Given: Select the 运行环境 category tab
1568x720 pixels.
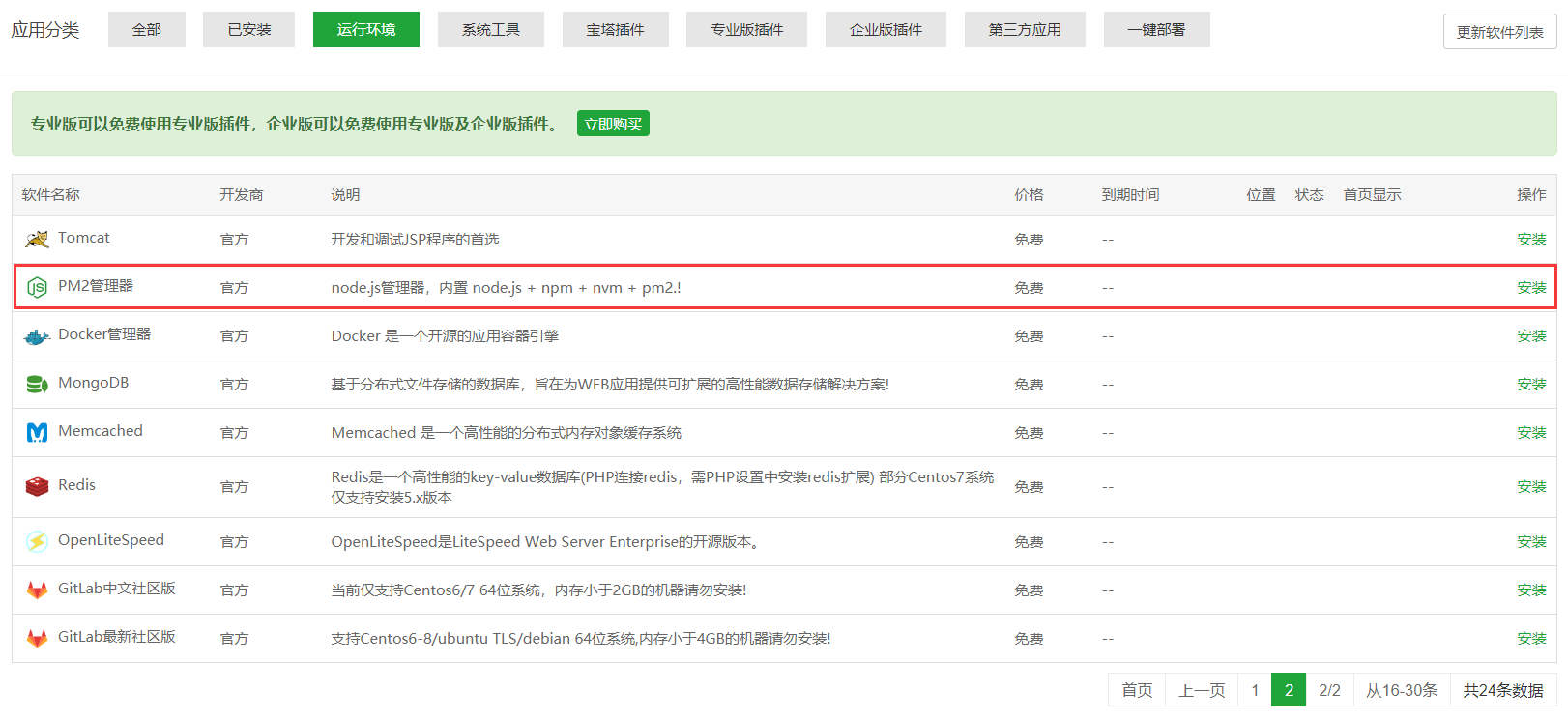Looking at the screenshot, I should 366,29.
